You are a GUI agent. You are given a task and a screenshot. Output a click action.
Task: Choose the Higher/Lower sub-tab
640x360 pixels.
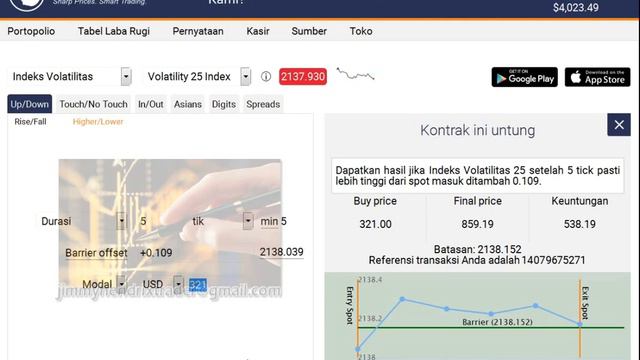(x=98, y=122)
